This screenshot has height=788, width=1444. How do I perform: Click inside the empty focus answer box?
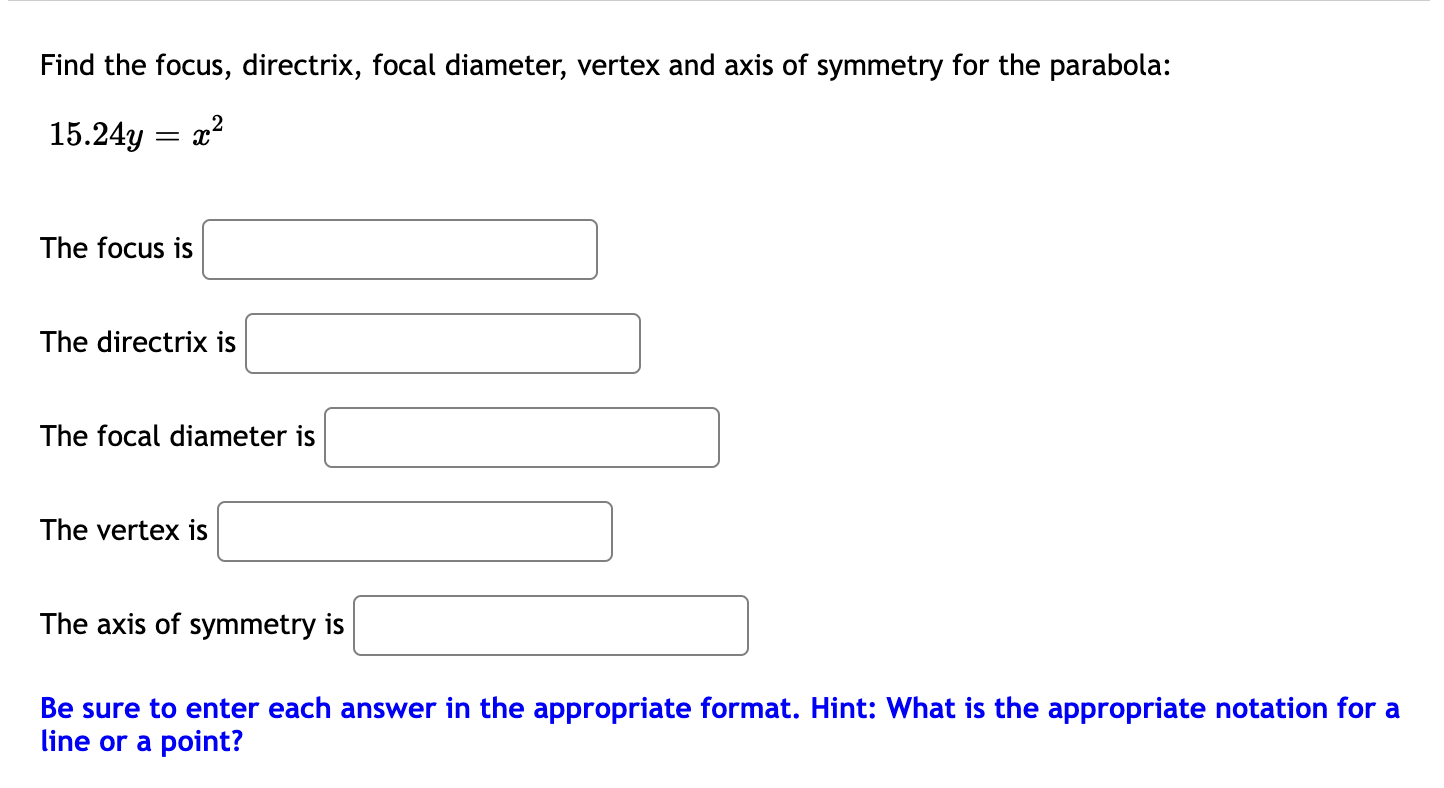(399, 249)
